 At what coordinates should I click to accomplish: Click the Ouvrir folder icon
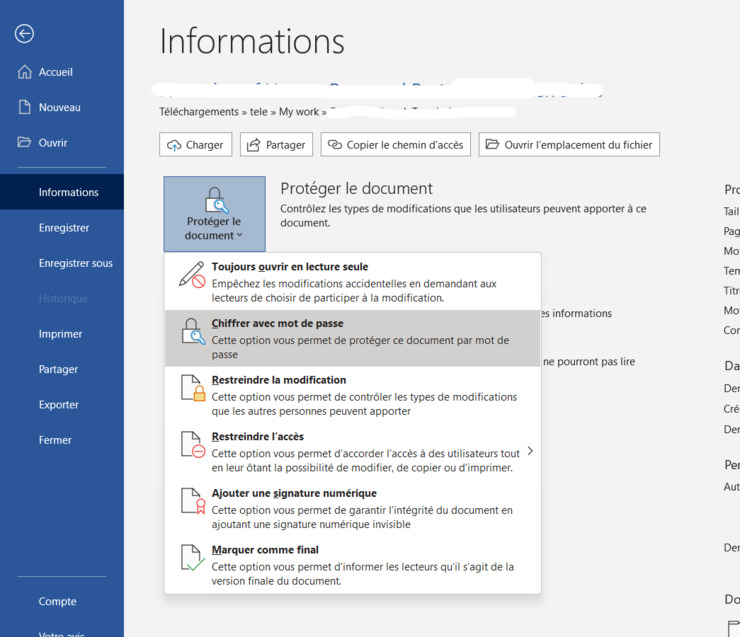[x=24, y=142]
